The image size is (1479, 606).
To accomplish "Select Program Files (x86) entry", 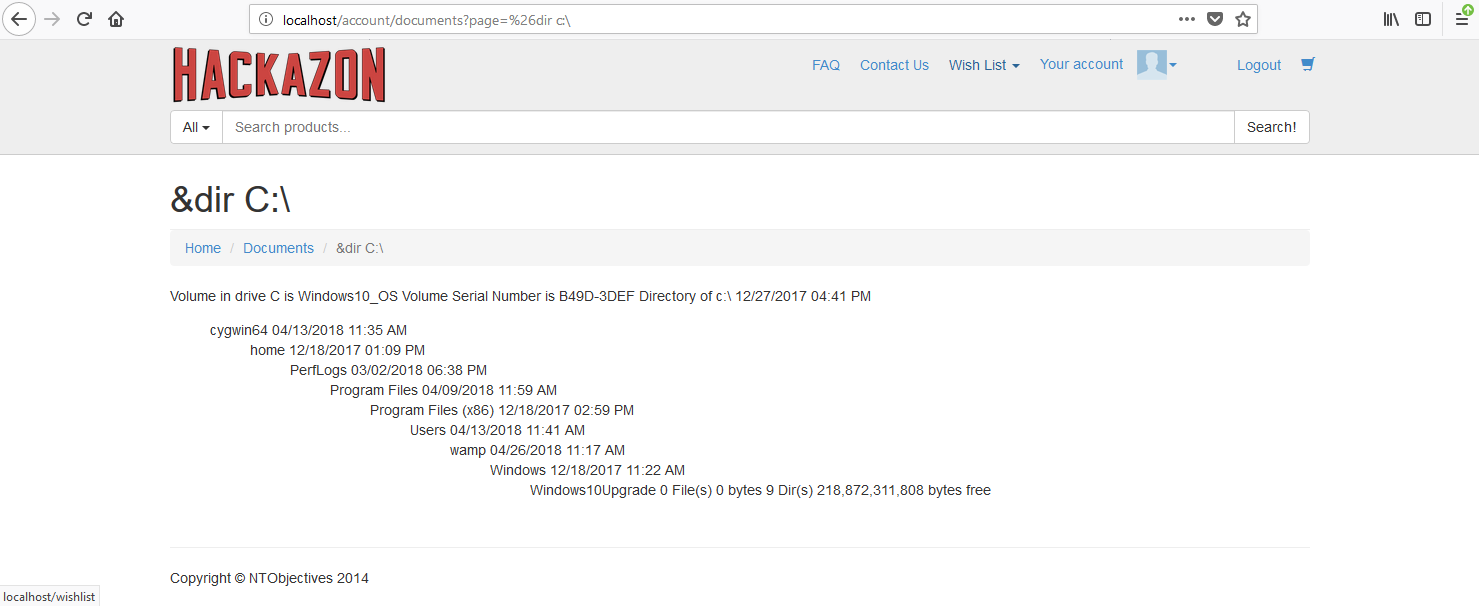I will click(x=502, y=410).
